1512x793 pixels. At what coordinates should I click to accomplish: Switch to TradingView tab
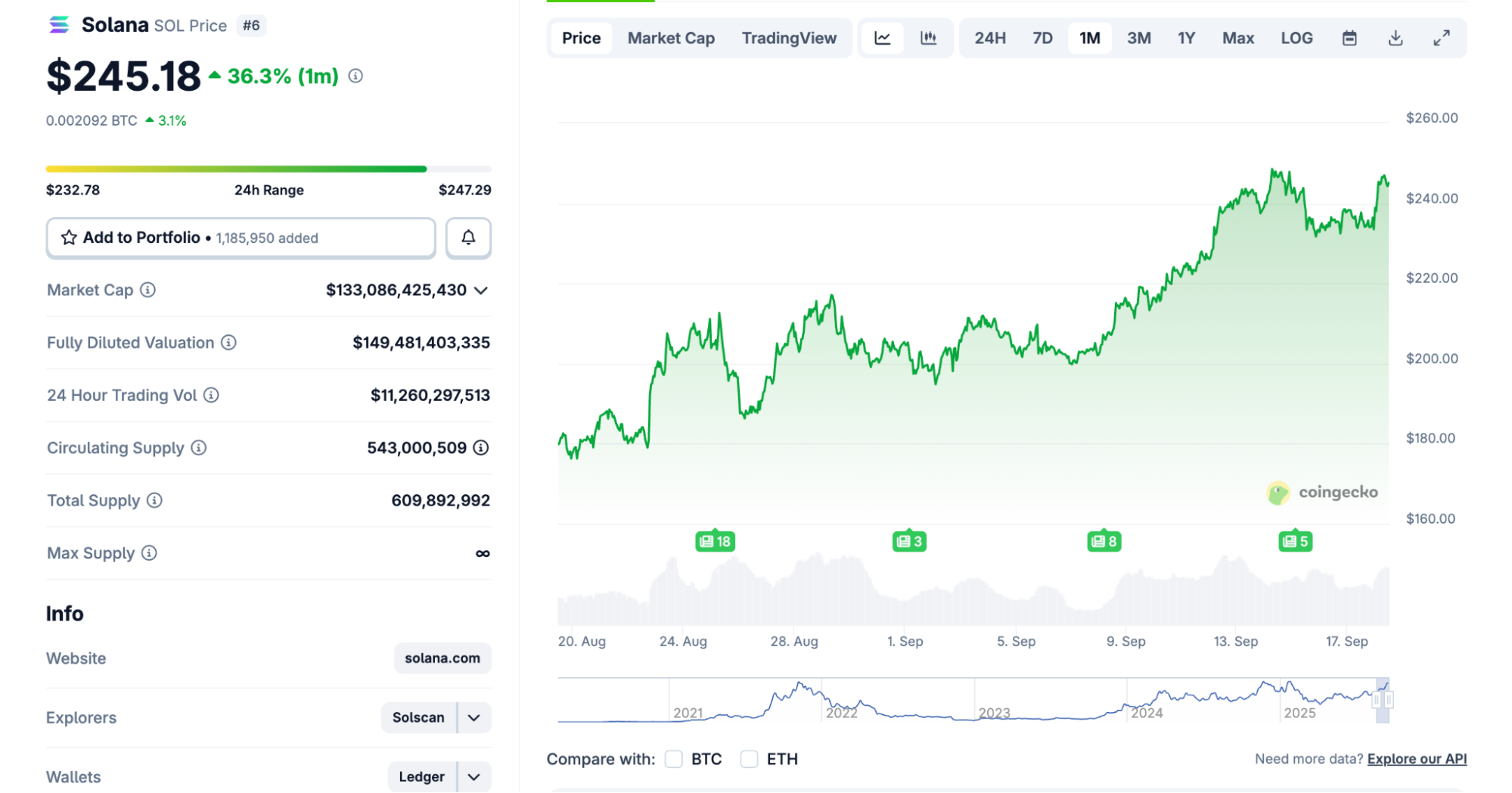(789, 38)
